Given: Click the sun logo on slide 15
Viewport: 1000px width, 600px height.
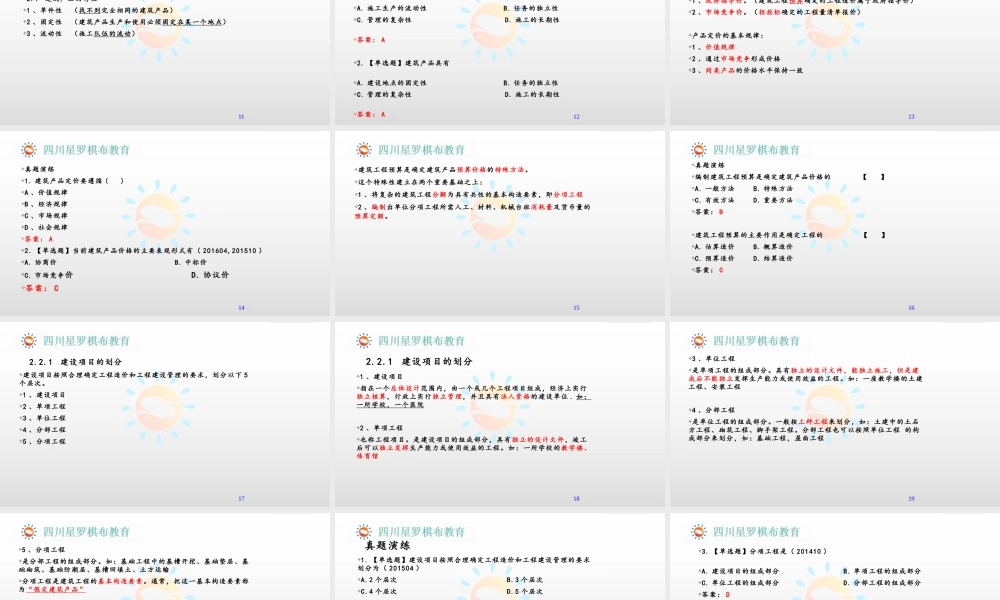Looking at the screenshot, I should (363, 150).
